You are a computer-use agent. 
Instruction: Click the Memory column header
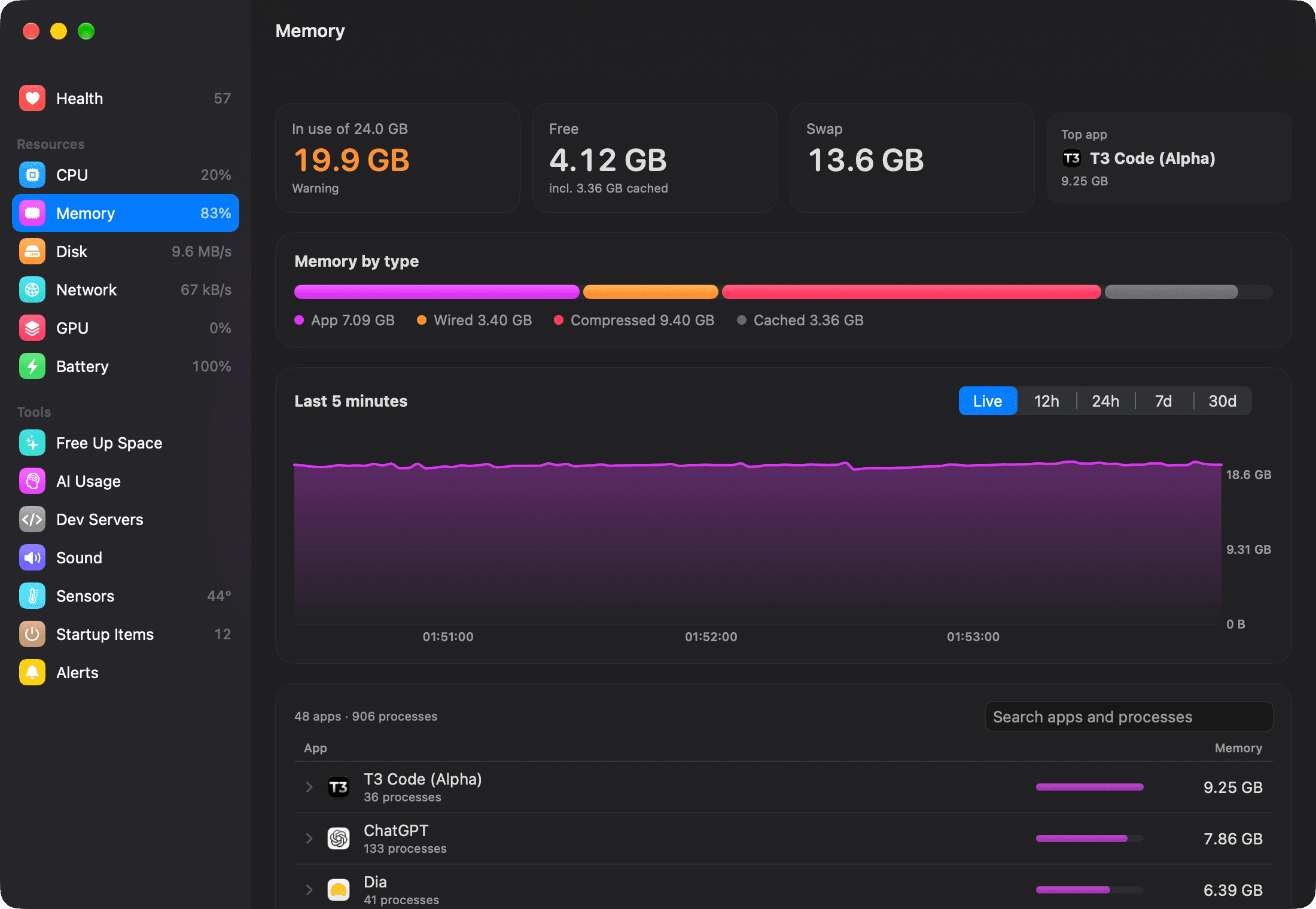[1238, 748]
